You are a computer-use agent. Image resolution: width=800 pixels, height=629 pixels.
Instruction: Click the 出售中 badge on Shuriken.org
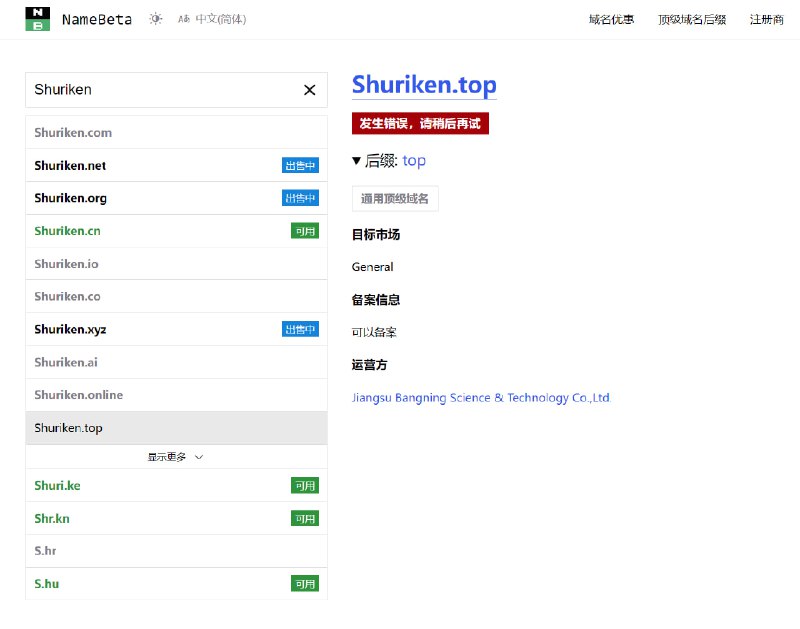click(300, 198)
